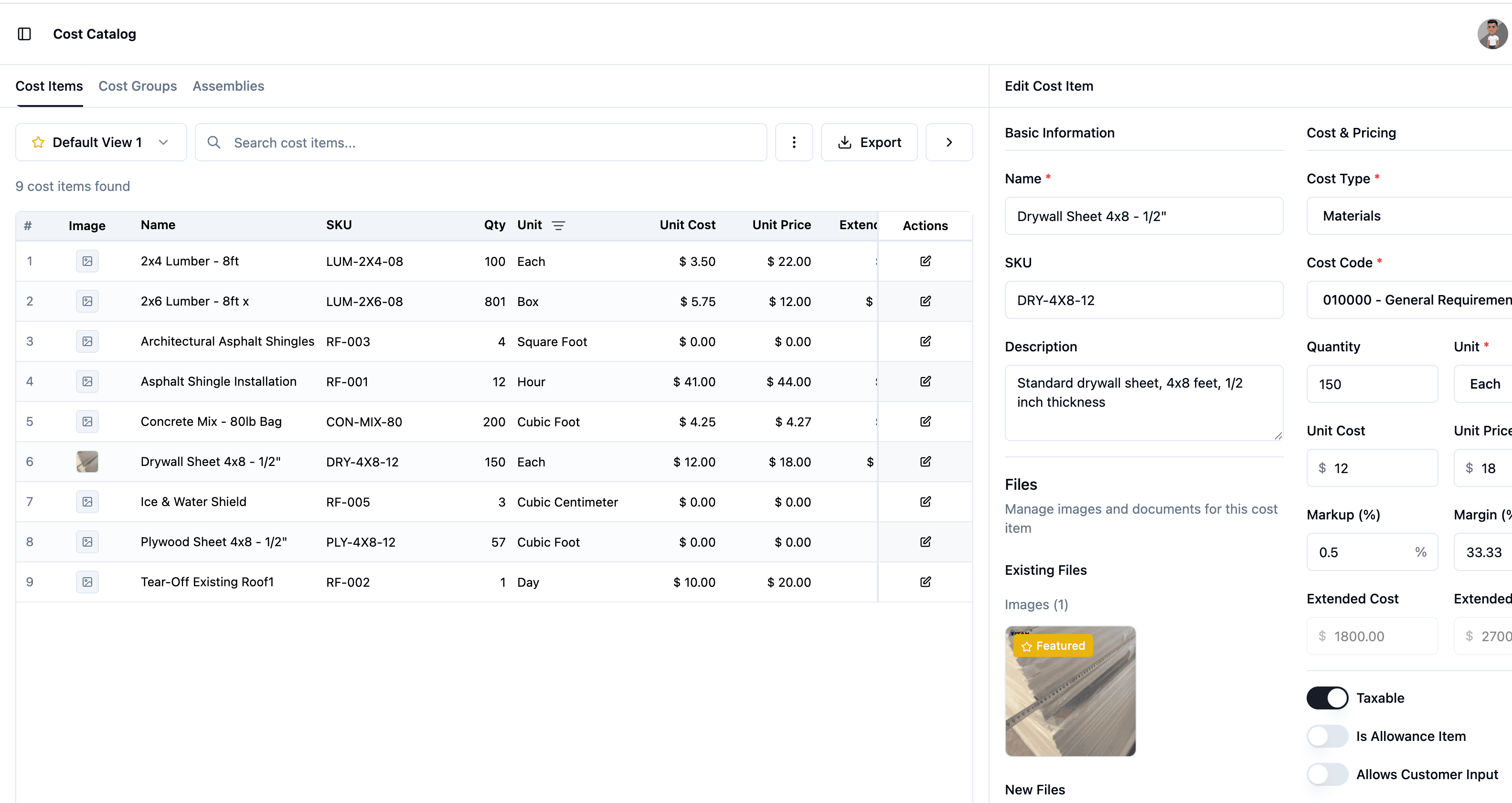Switch to the Cost Groups tab

click(x=138, y=86)
